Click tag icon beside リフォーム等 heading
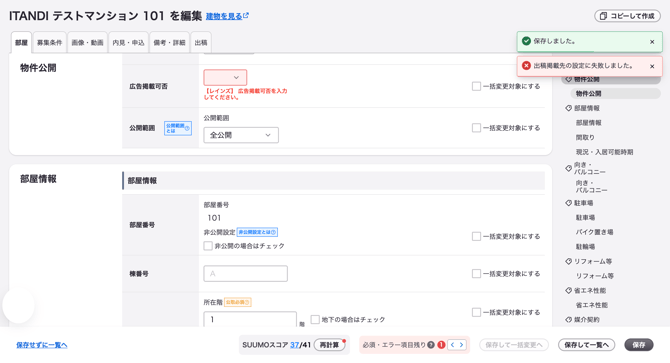 (x=568, y=261)
